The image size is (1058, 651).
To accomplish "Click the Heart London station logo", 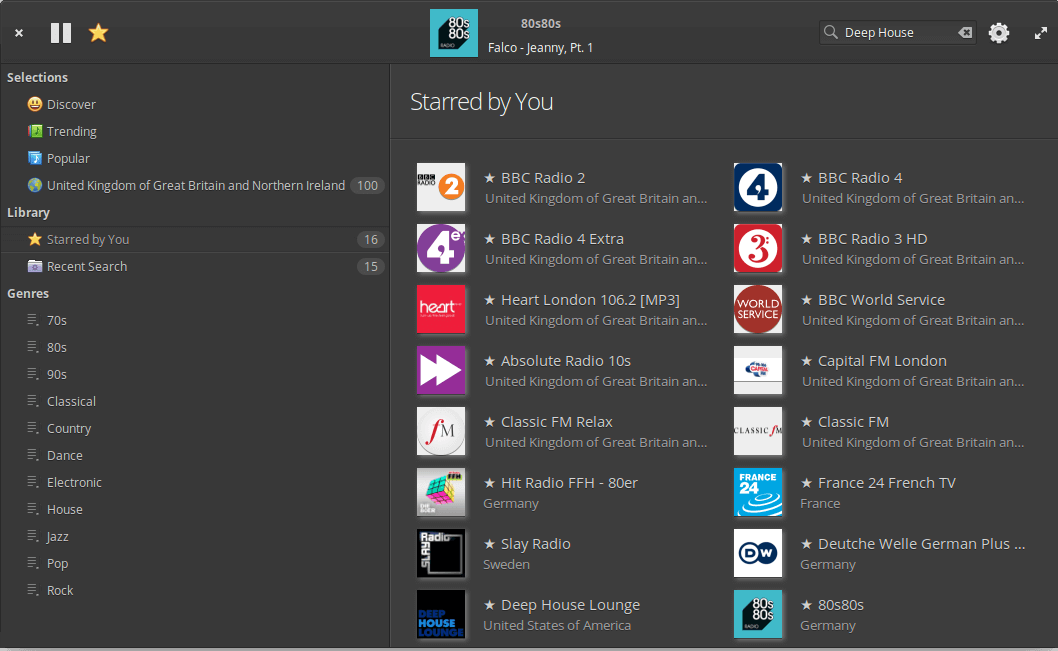I will pyautogui.click(x=441, y=309).
